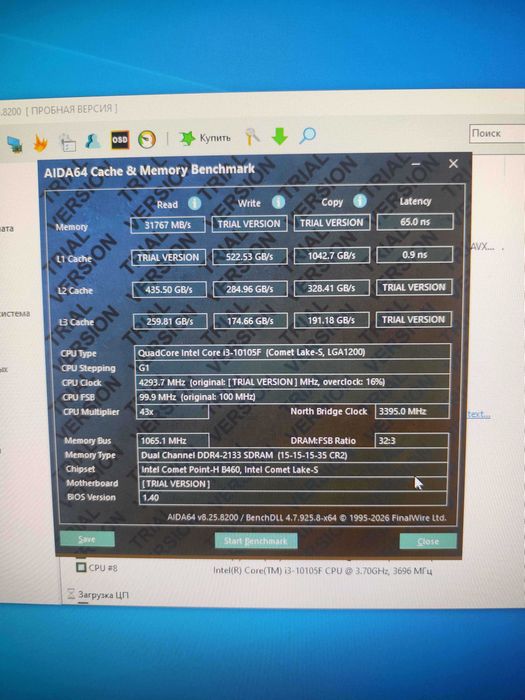Toggle the CPU #8 checkbox
This screenshot has width=525, height=700.
tap(81, 567)
